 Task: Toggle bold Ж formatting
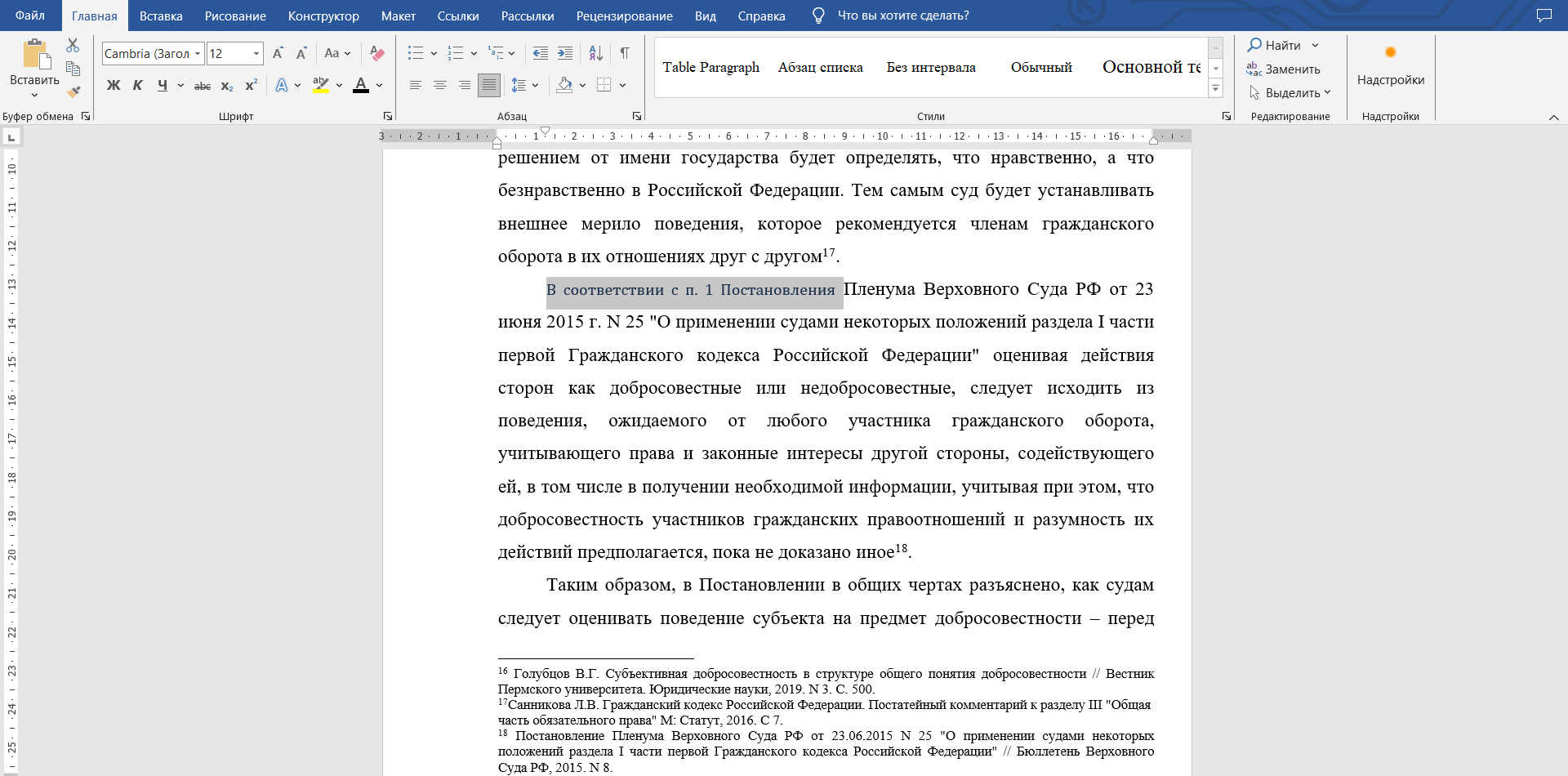pos(114,85)
